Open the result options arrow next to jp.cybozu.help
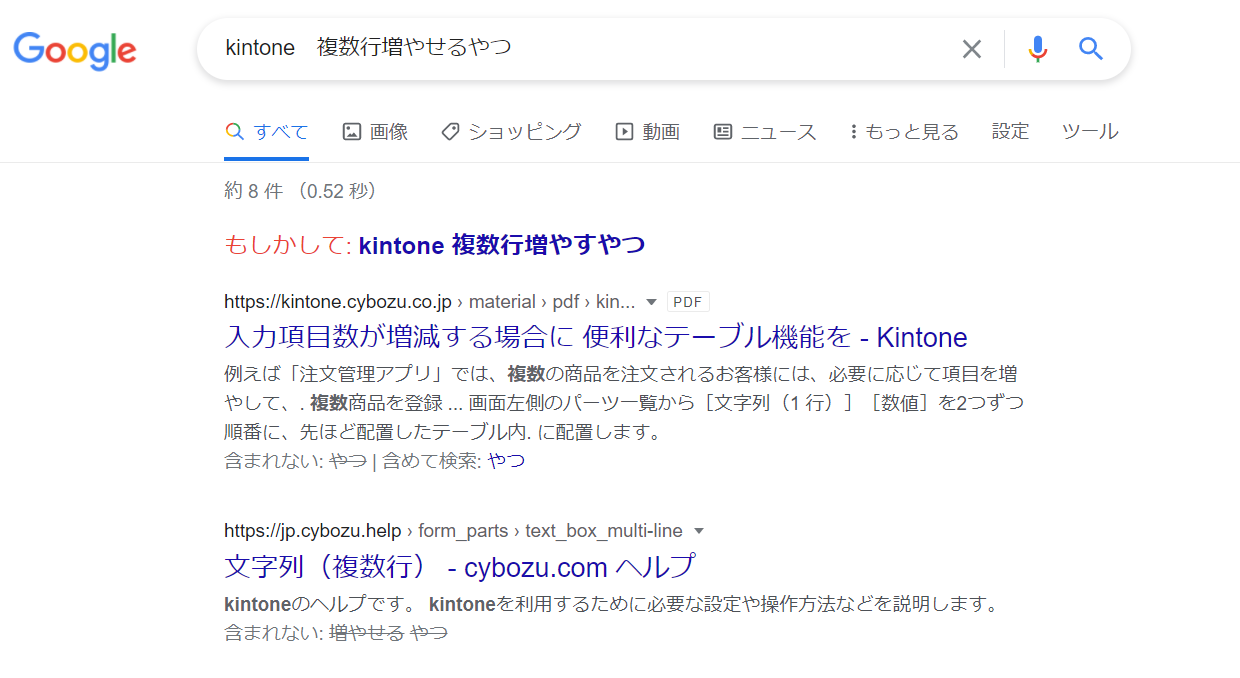This screenshot has width=1240, height=678. click(x=700, y=531)
